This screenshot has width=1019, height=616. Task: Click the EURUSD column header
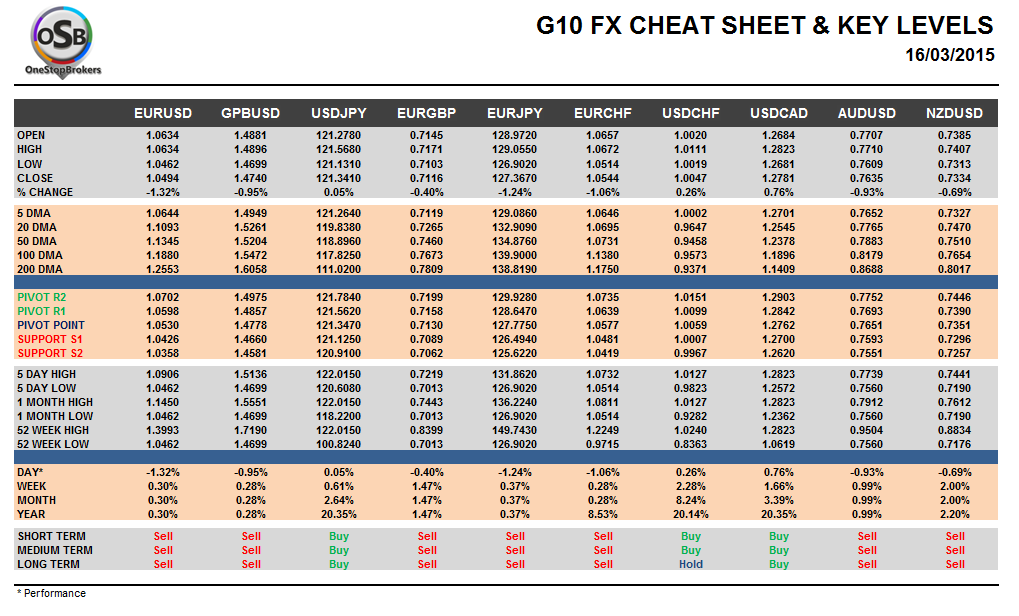[x=163, y=113]
